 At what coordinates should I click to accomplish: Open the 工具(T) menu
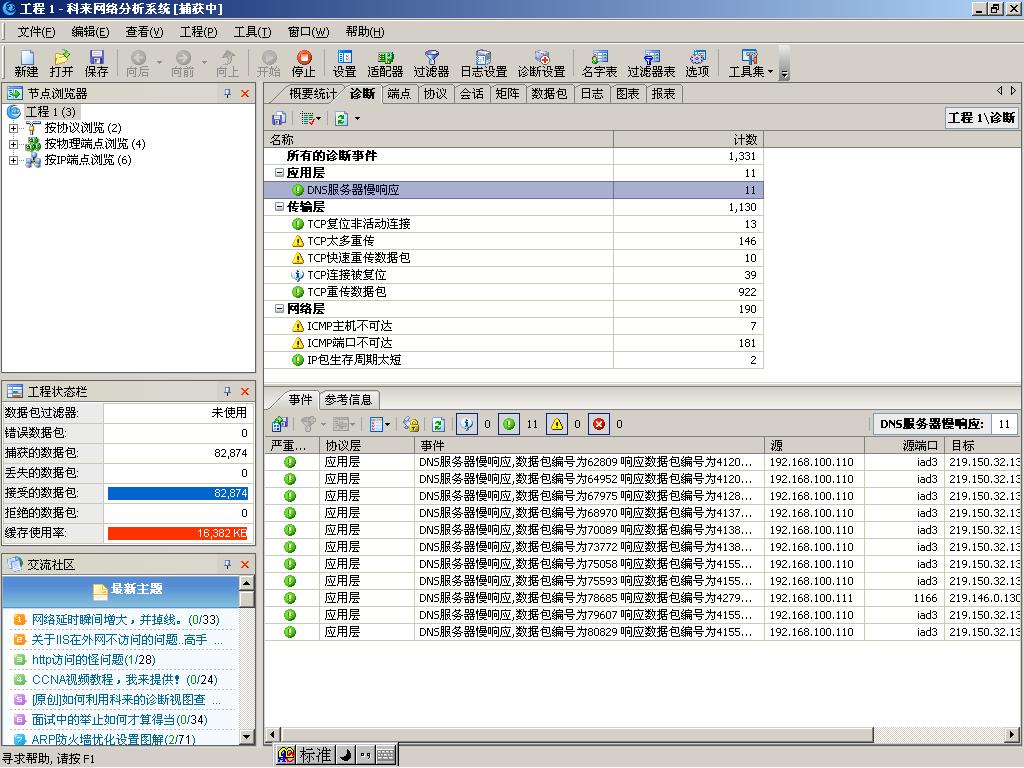252,32
